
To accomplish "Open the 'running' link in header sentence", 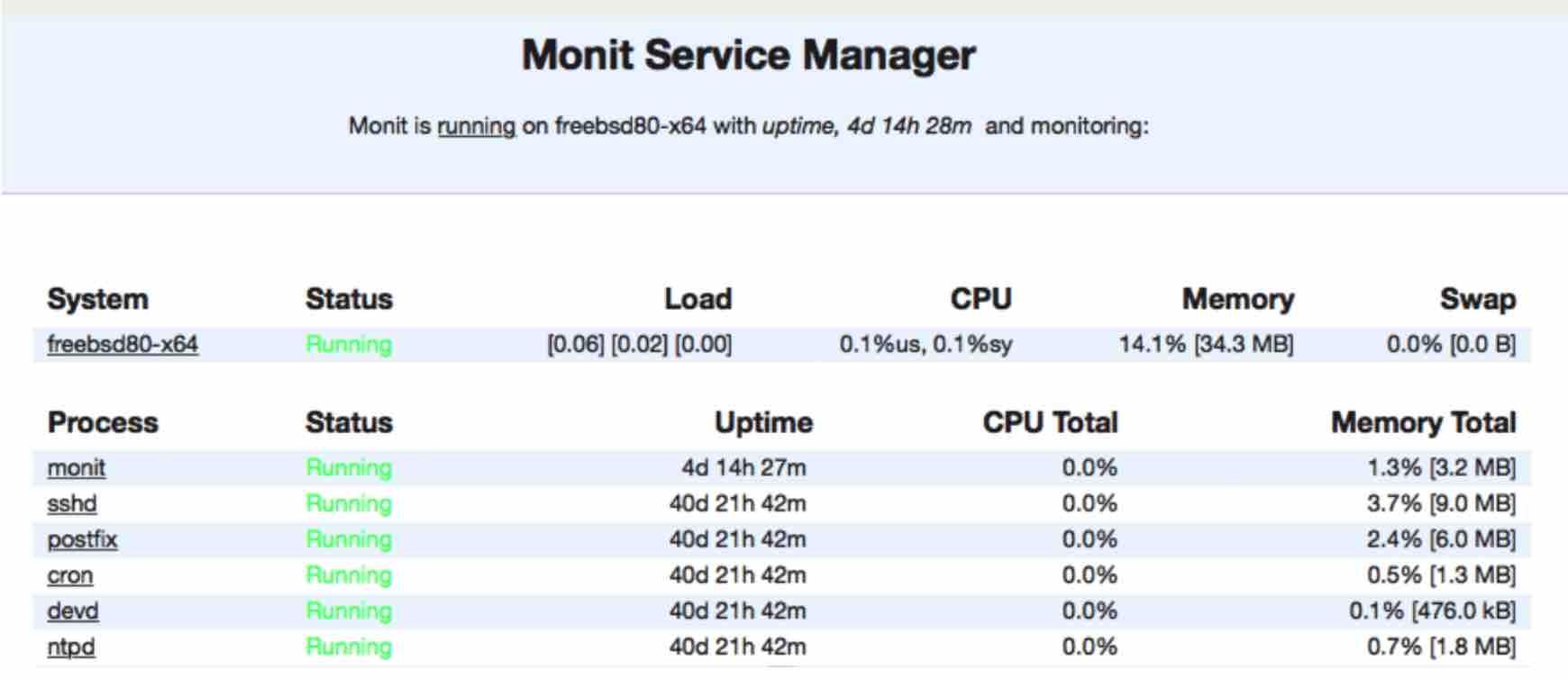I will pos(476,126).
